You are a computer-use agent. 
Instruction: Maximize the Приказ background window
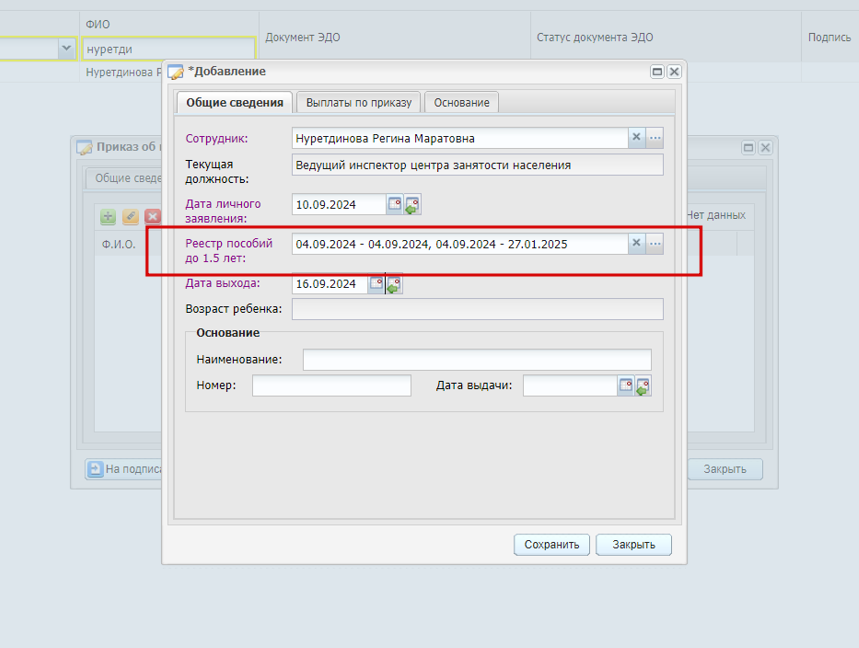click(748, 147)
